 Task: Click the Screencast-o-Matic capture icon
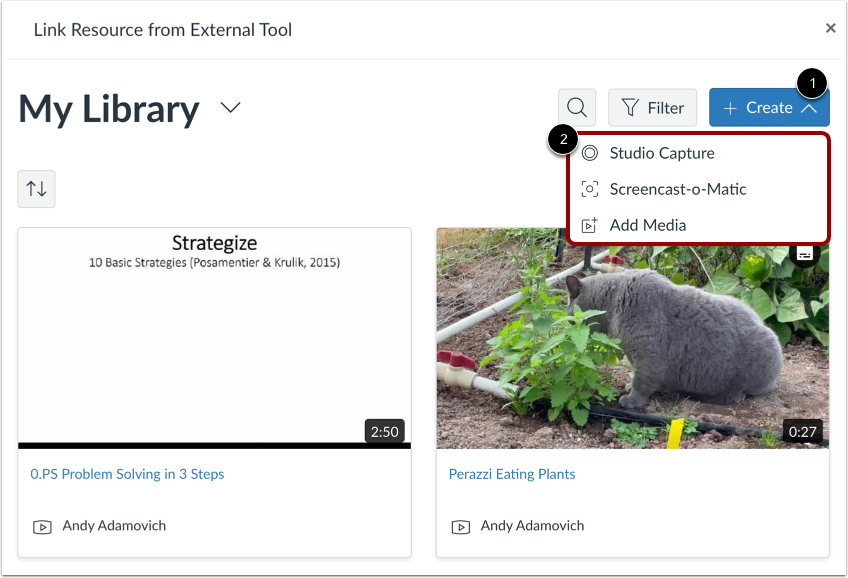pyautogui.click(x=591, y=189)
